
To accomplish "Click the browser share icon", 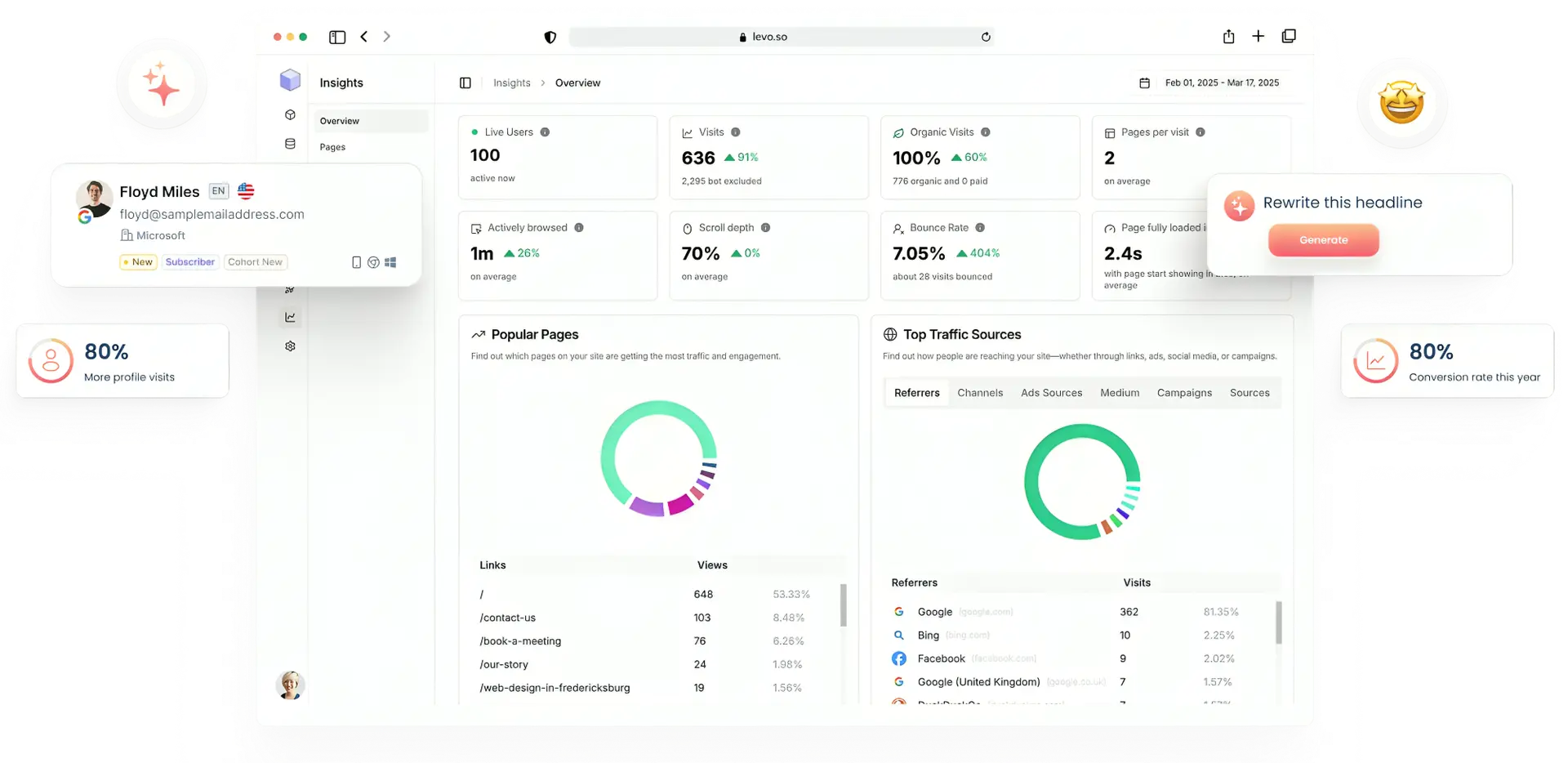I will click(x=1228, y=37).
